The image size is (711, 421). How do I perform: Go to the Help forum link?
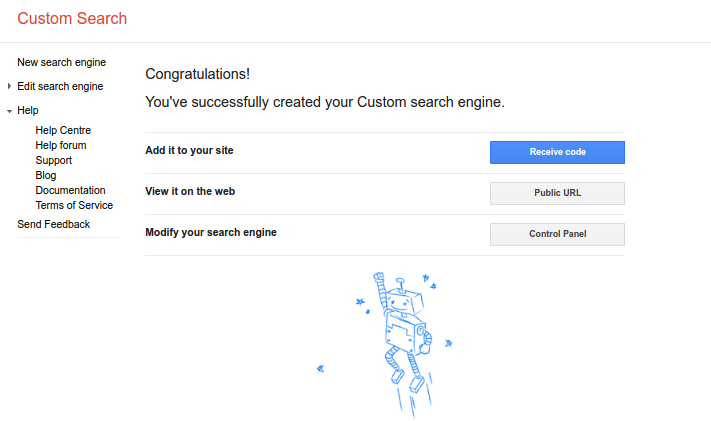click(x=60, y=145)
